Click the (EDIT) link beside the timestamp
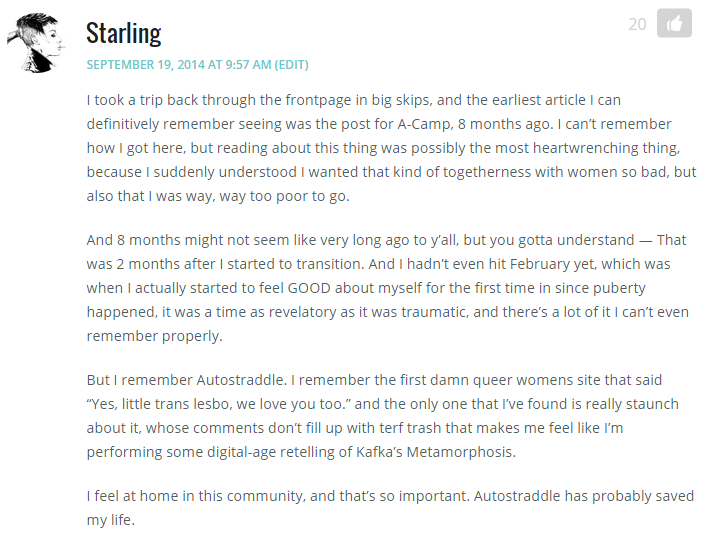 (291, 65)
